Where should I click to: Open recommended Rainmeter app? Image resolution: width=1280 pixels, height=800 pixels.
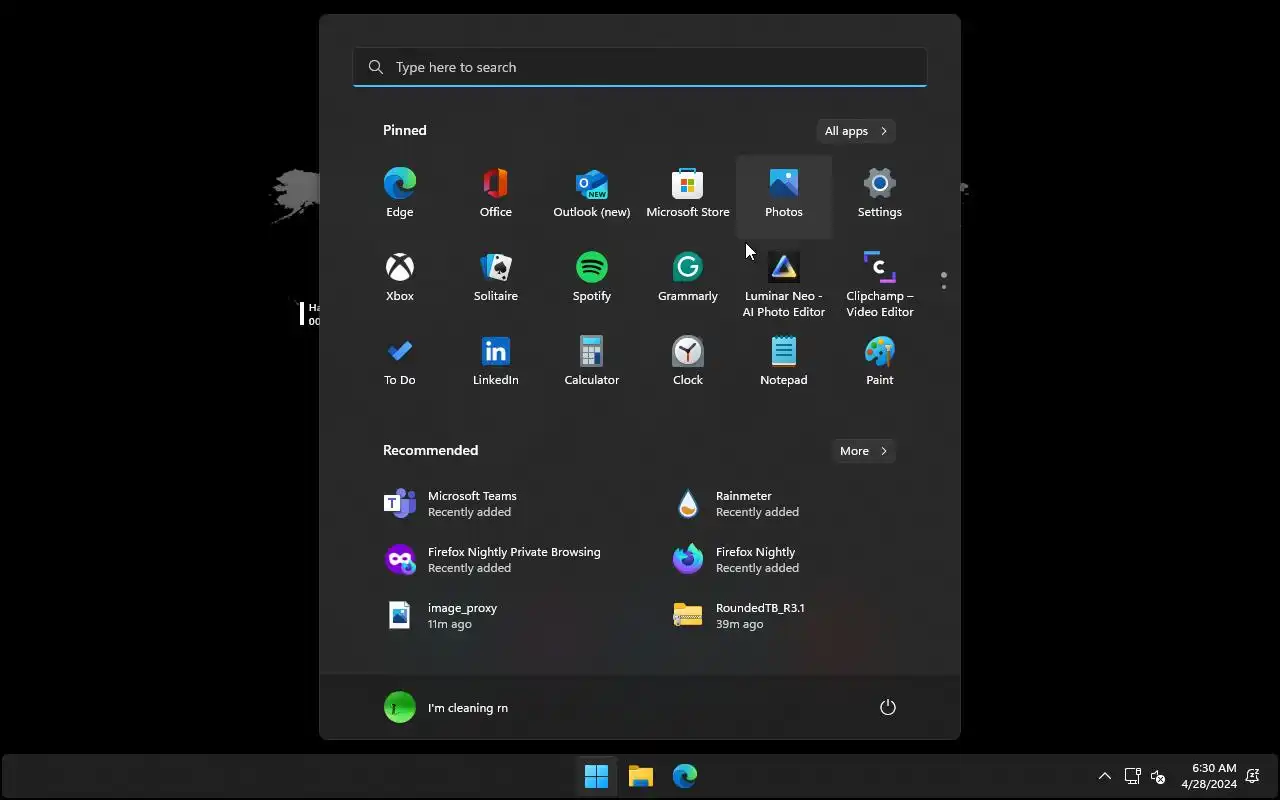click(784, 503)
